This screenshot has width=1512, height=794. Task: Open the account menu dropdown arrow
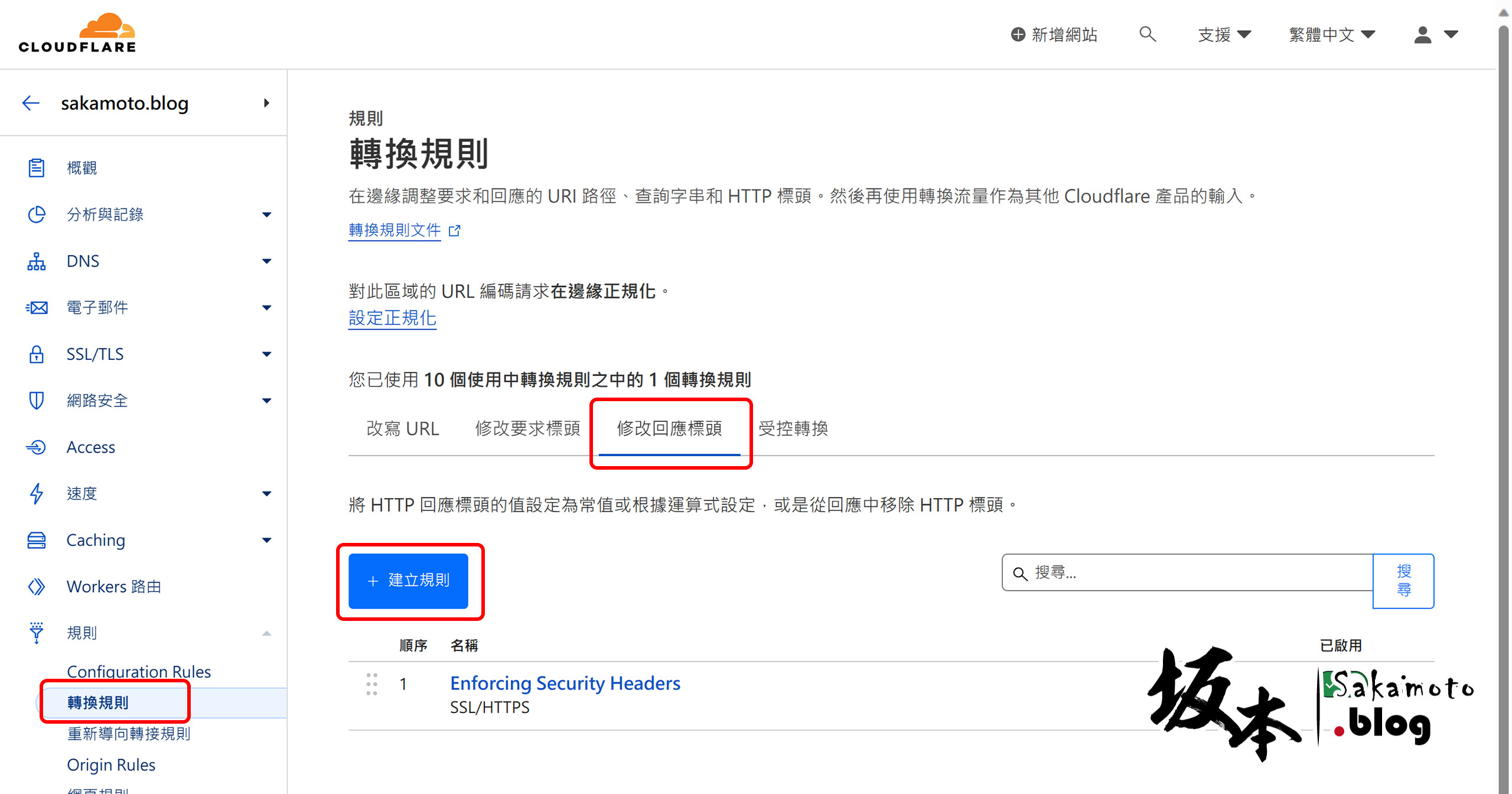[1451, 34]
